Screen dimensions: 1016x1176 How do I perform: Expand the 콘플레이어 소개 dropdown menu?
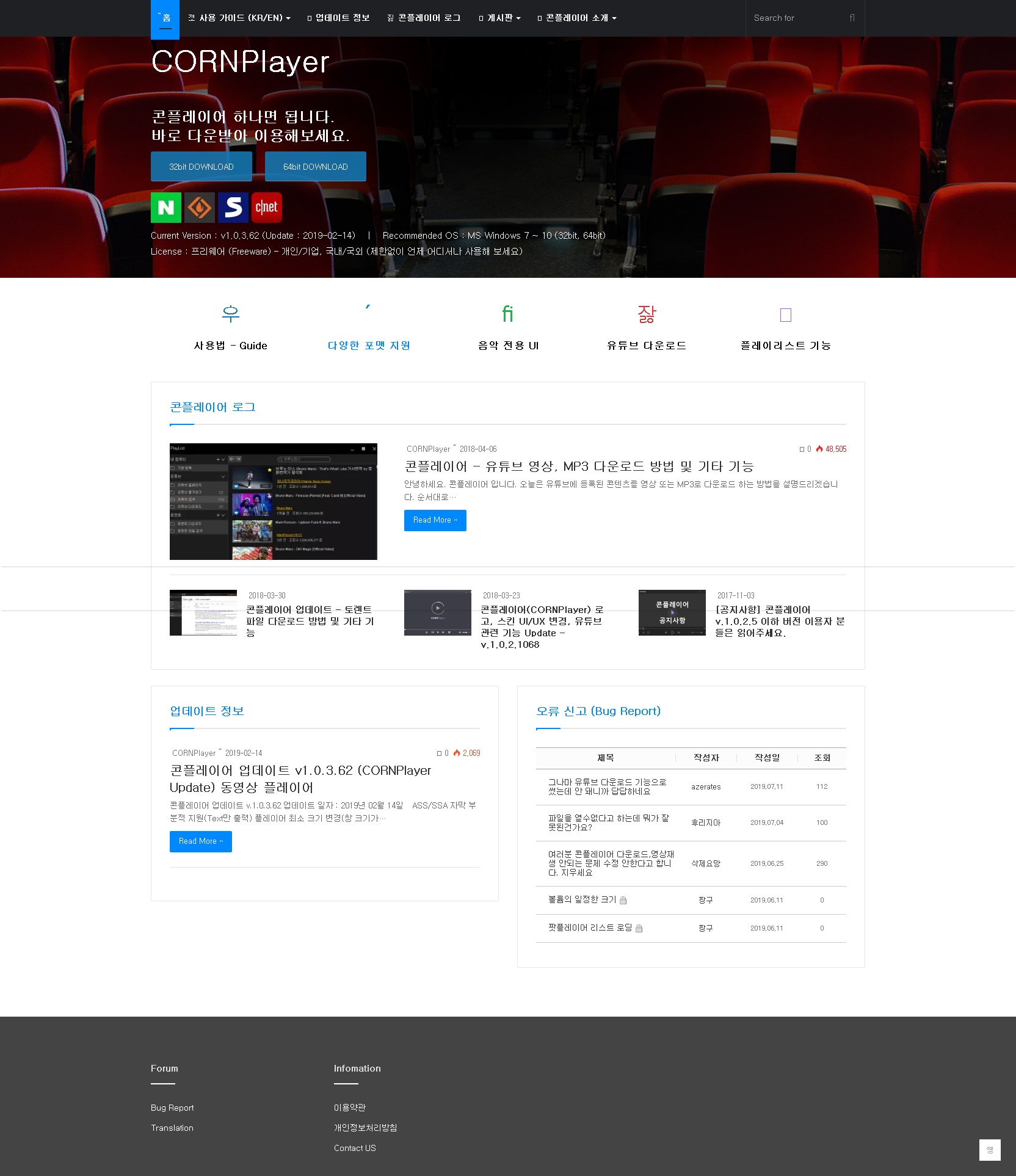(577, 18)
